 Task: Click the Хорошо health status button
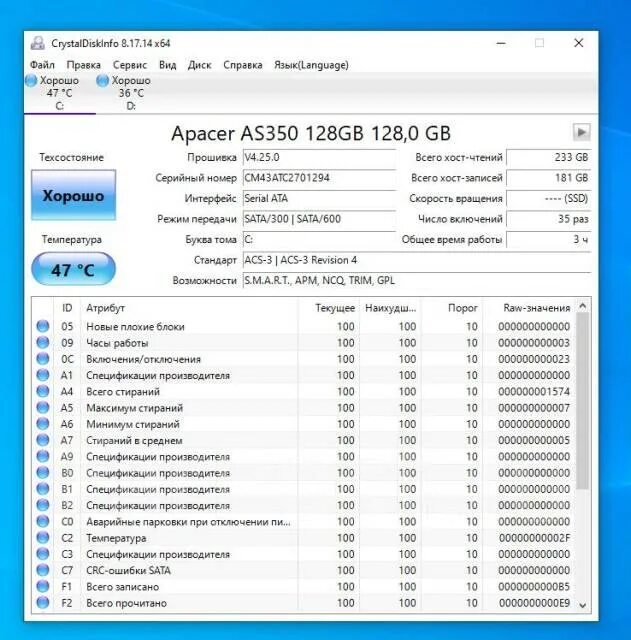tap(73, 196)
